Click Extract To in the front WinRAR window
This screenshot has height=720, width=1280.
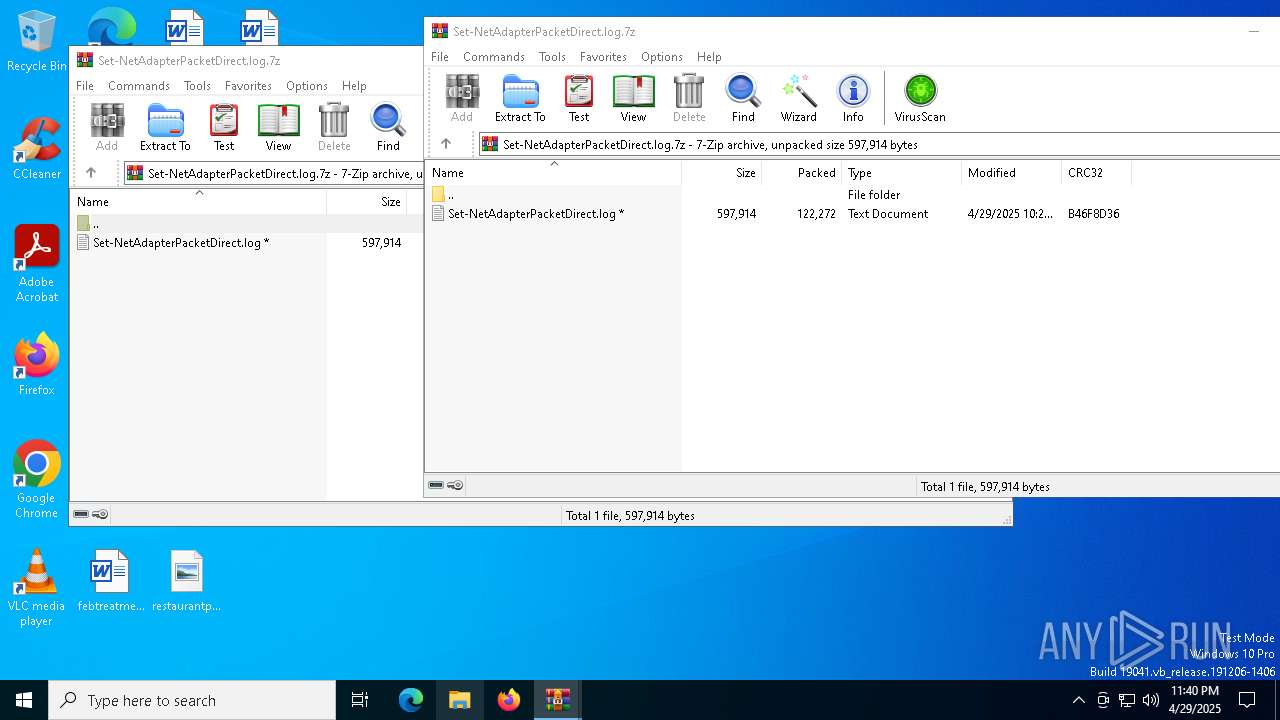(x=520, y=98)
